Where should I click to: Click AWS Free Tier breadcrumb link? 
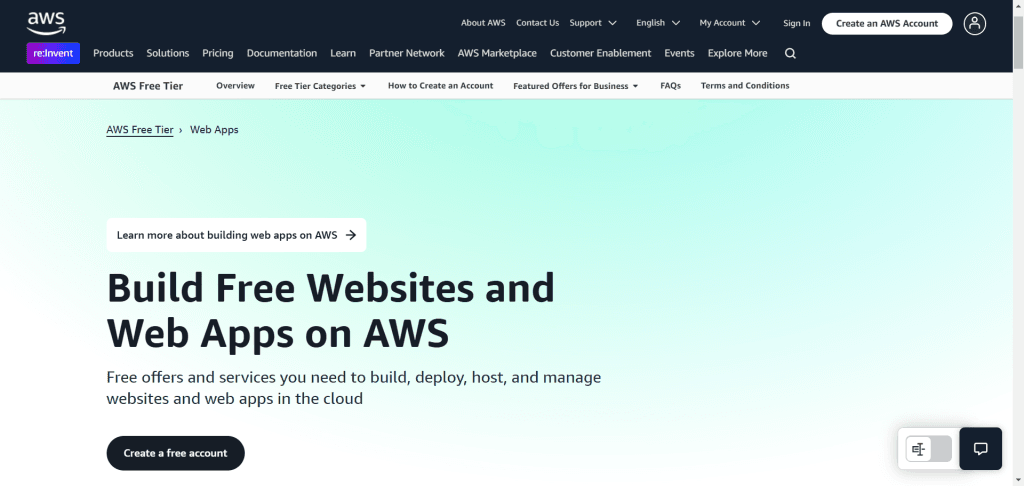point(140,130)
